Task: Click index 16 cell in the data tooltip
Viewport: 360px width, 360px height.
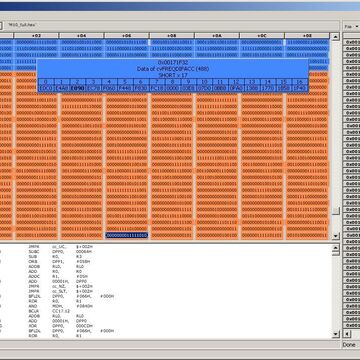Action: (x=301, y=82)
